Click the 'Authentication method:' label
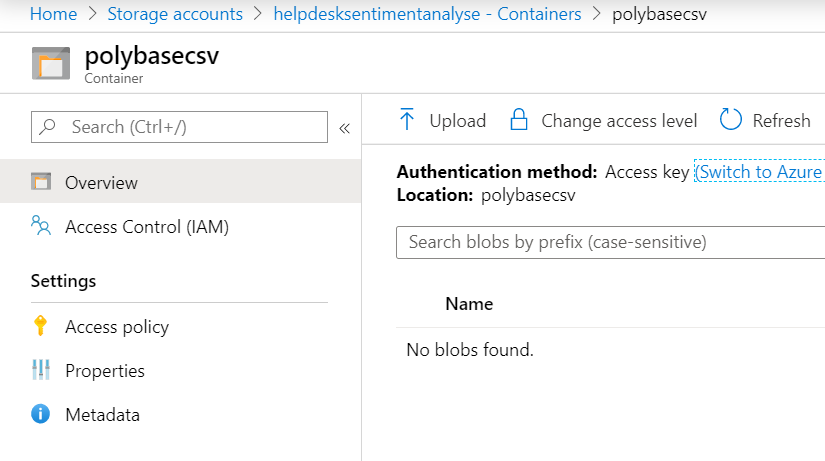This screenshot has width=825, height=461. (497, 172)
